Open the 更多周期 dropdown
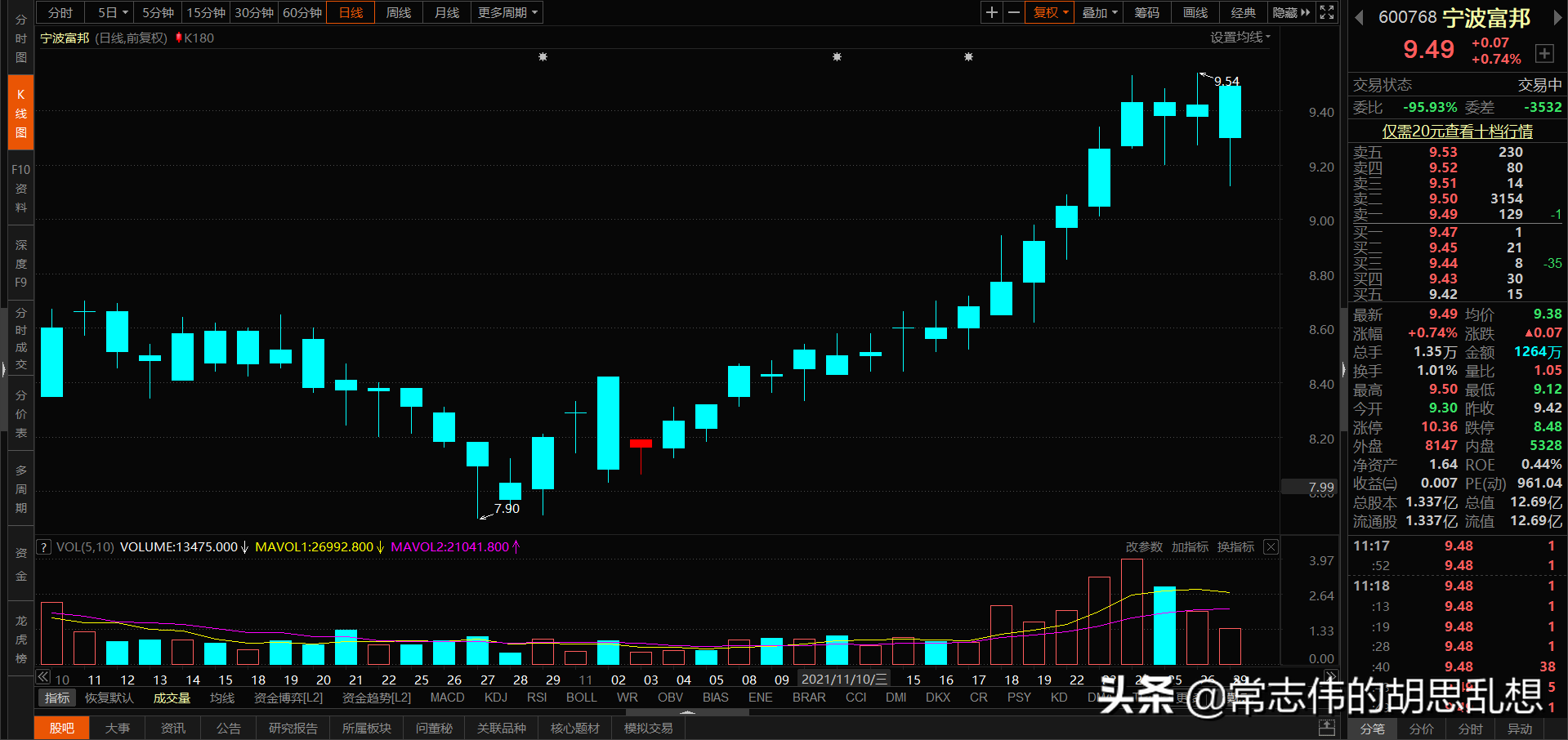The width and height of the screenshot is (1568, 740). tap(505, 12)
